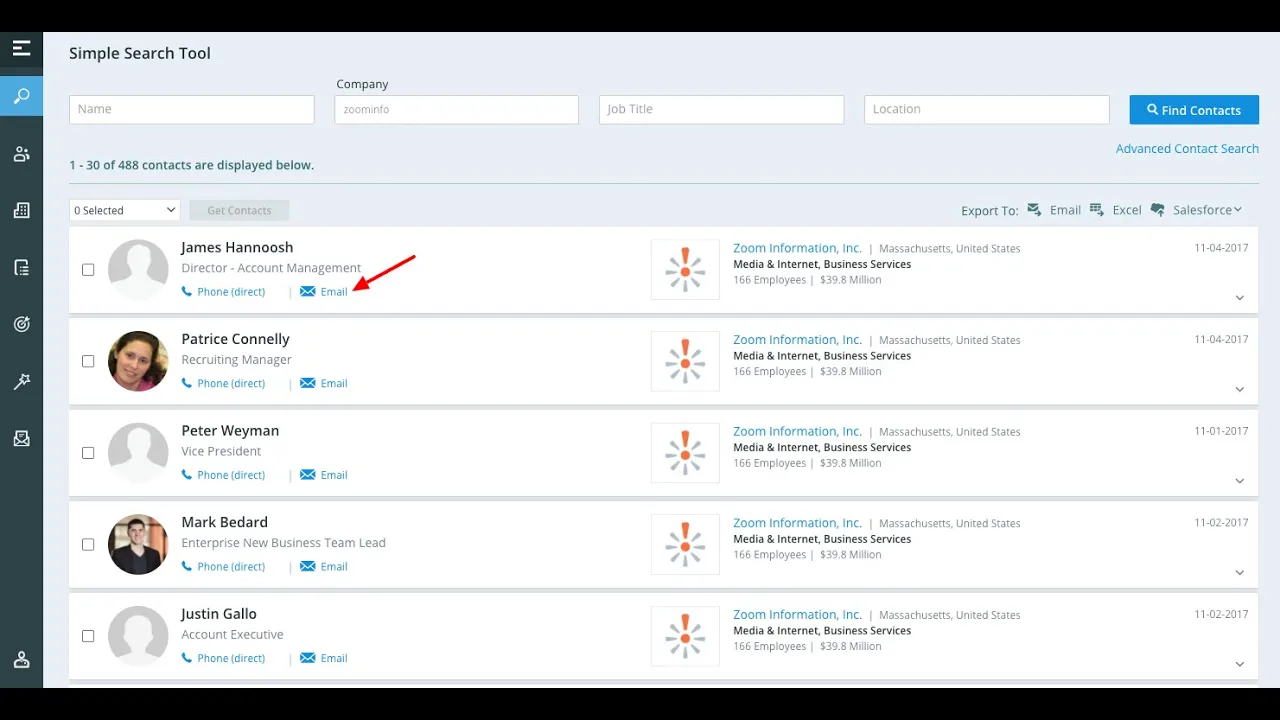Click the Find Contacts button
The image size is (1280, 720).
(1194, 110)
